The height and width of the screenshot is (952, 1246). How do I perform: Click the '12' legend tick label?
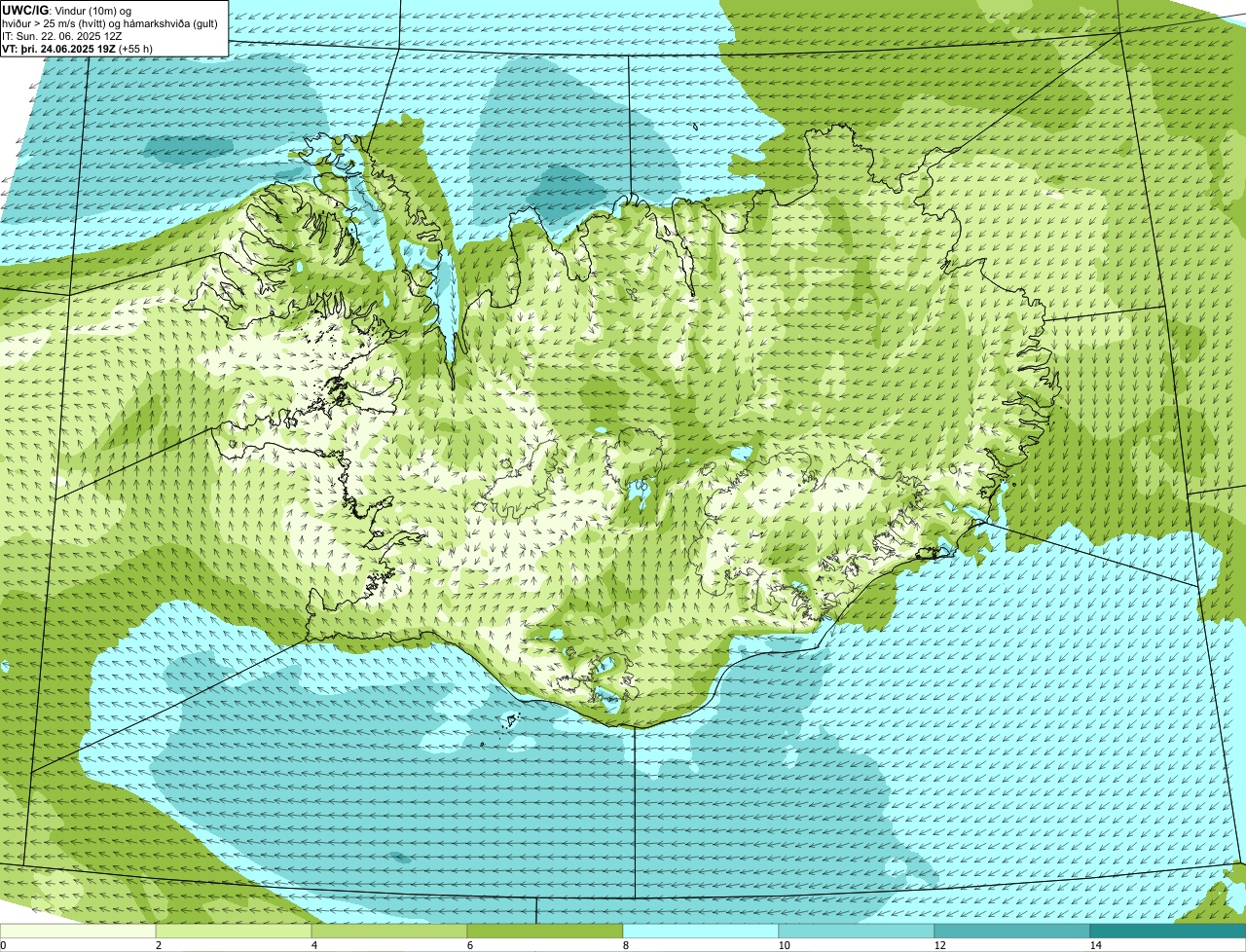939,945
